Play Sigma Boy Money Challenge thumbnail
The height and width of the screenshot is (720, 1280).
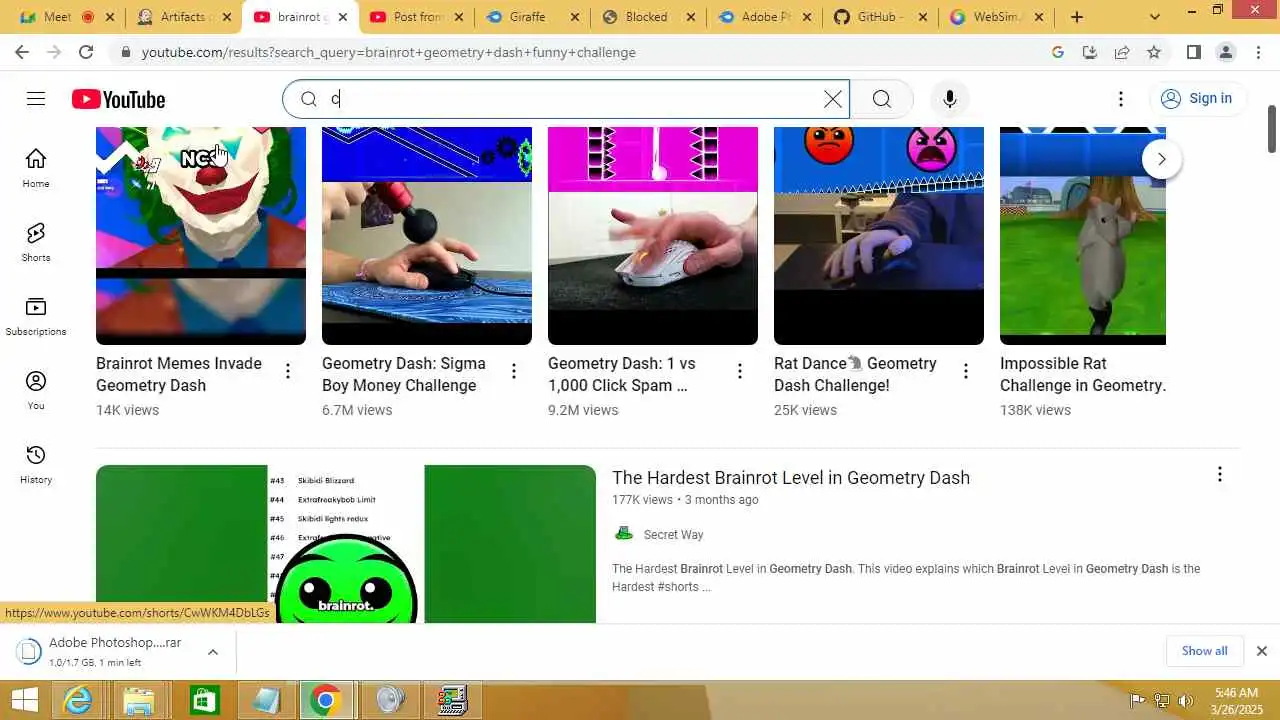pyautogui.click(x=427, y=236)
